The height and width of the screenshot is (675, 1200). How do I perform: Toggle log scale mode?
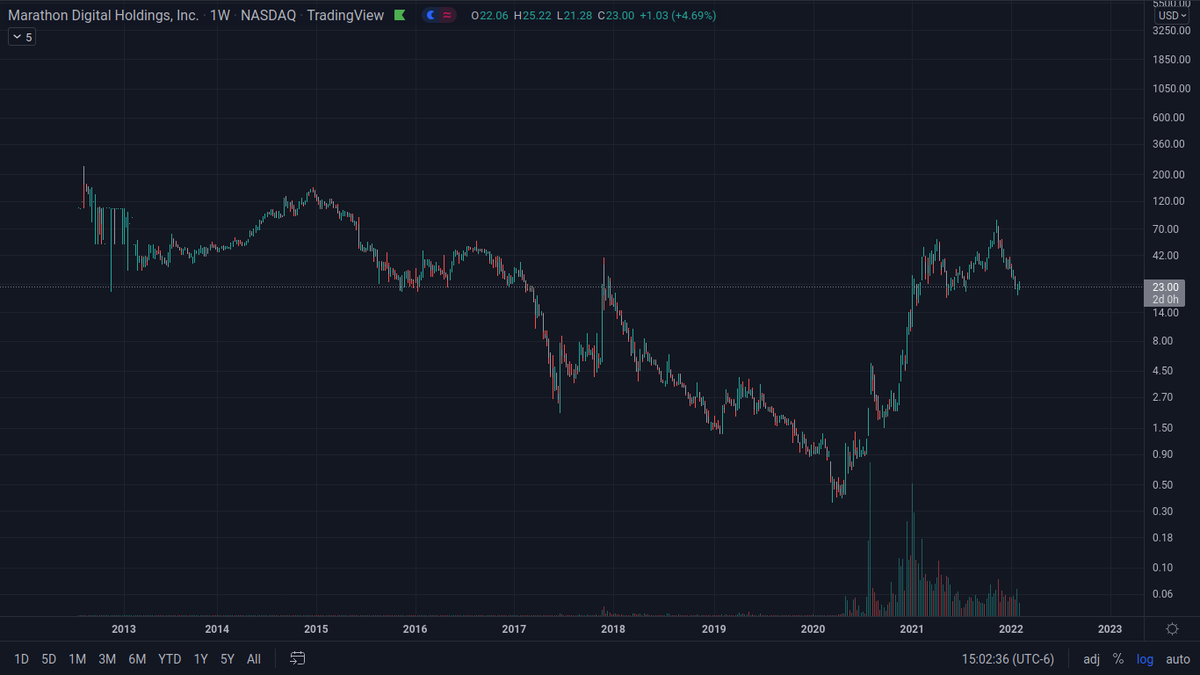(1145, 659)
